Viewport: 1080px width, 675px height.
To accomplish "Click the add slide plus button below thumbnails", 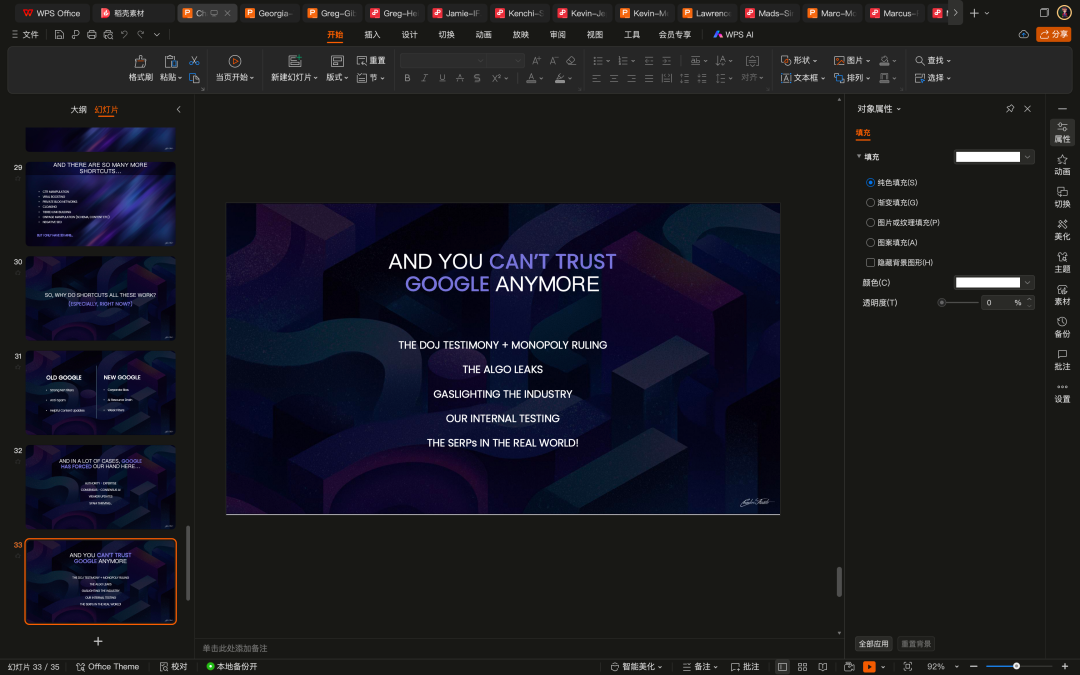I will coord(98,641).
